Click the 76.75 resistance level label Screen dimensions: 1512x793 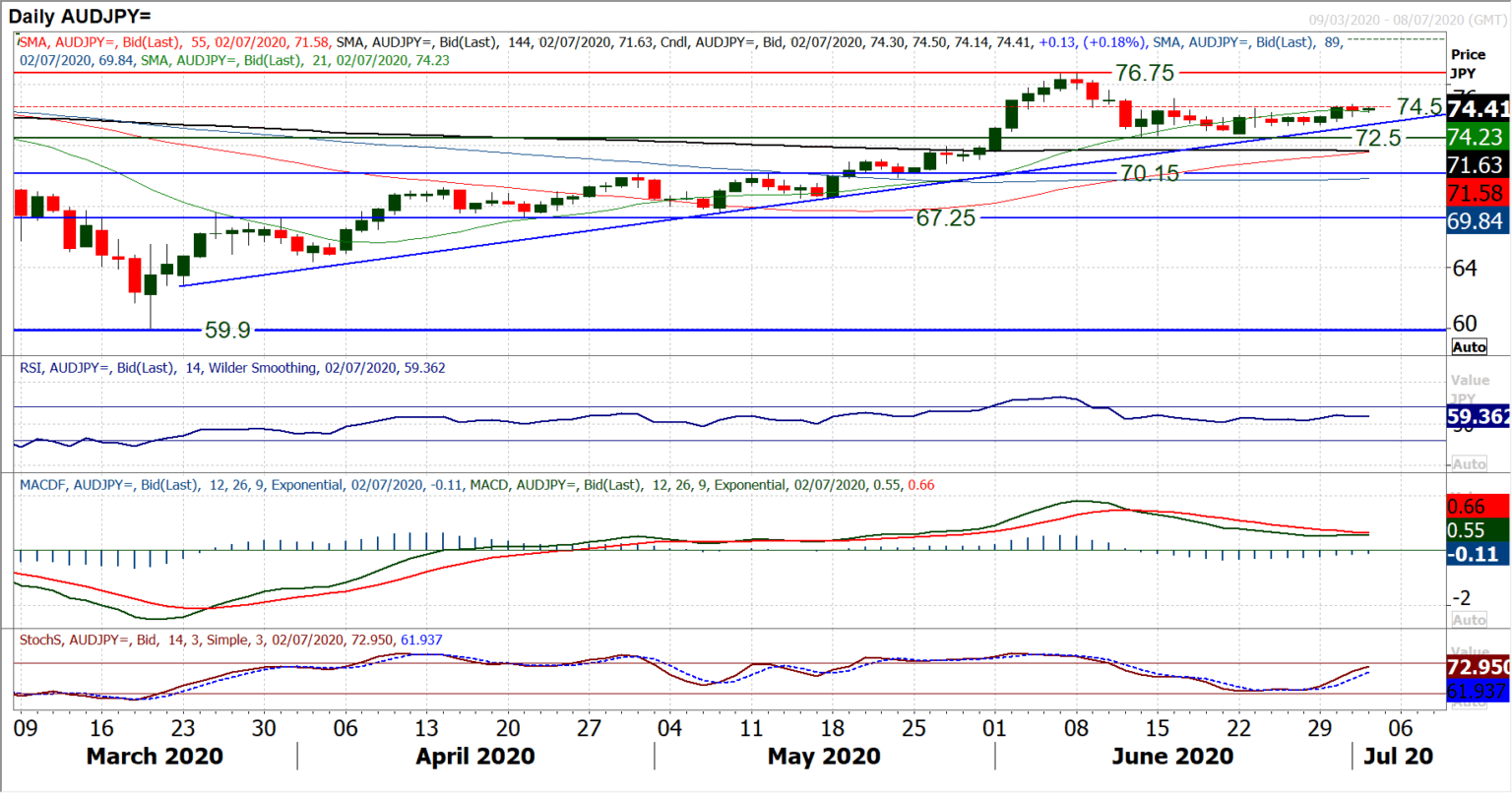coord(1144,74)
